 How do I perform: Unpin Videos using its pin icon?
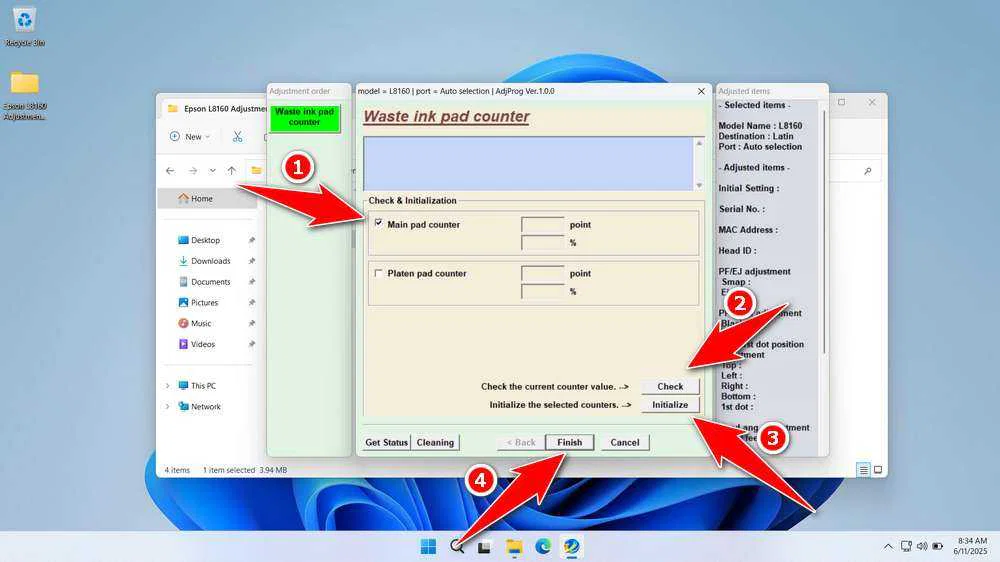point(252,344)
